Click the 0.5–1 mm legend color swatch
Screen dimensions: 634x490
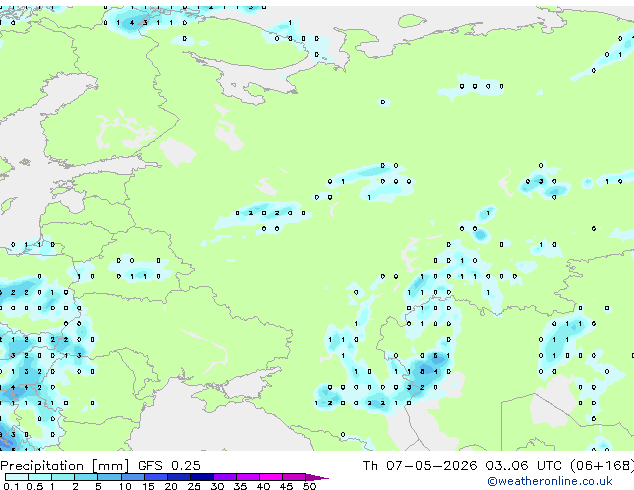40,477
